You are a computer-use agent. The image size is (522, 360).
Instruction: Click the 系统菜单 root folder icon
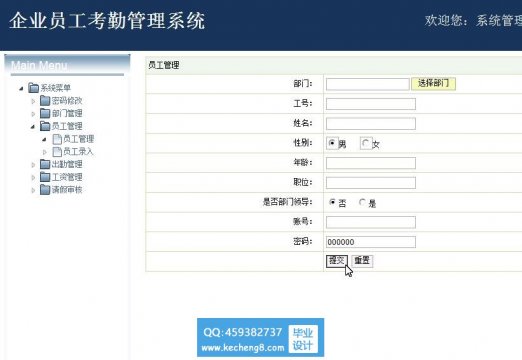click(x=33, y=88)
